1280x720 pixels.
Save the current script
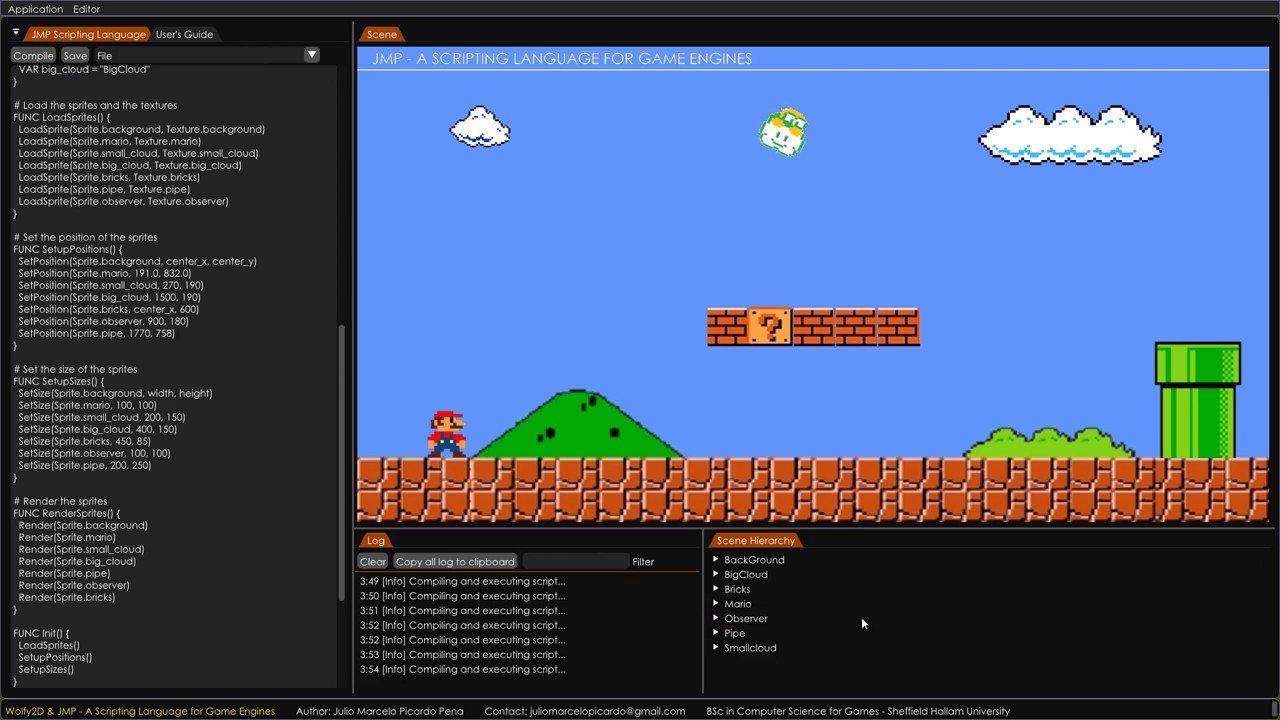[75, 56]
